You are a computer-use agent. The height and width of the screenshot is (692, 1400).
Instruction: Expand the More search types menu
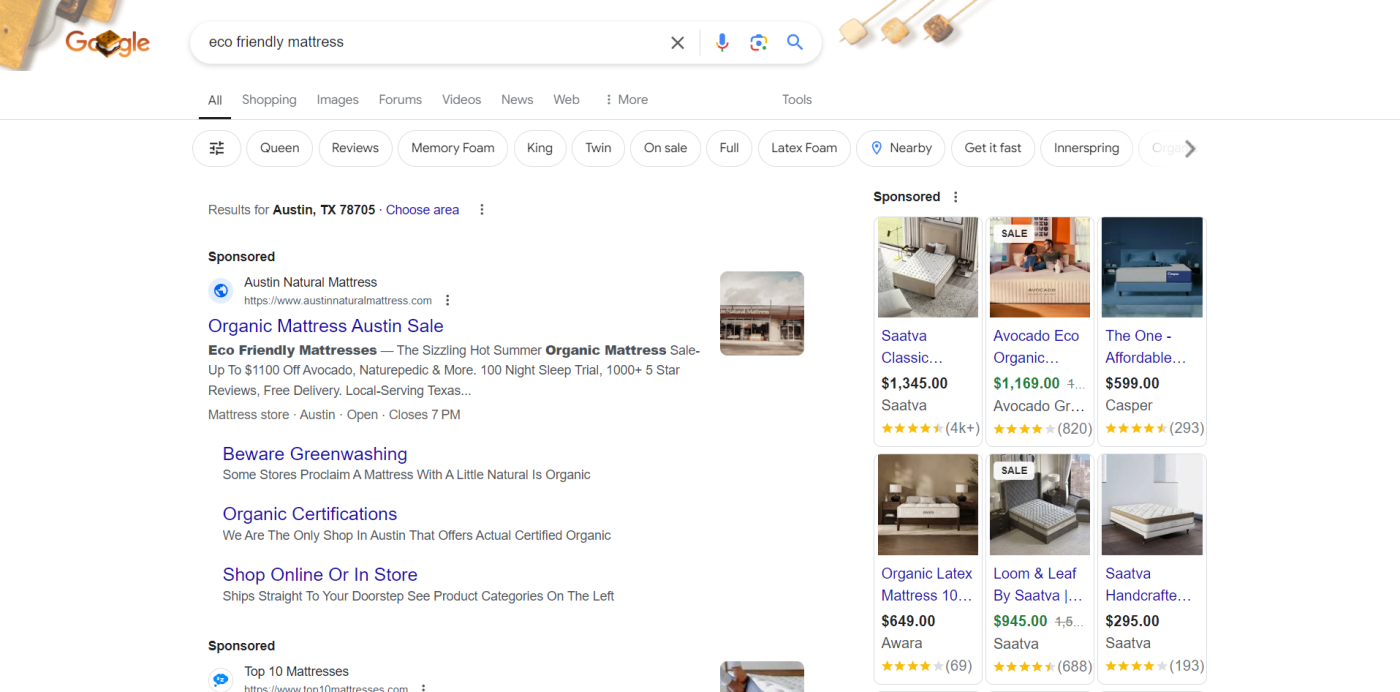coord(626,100)
